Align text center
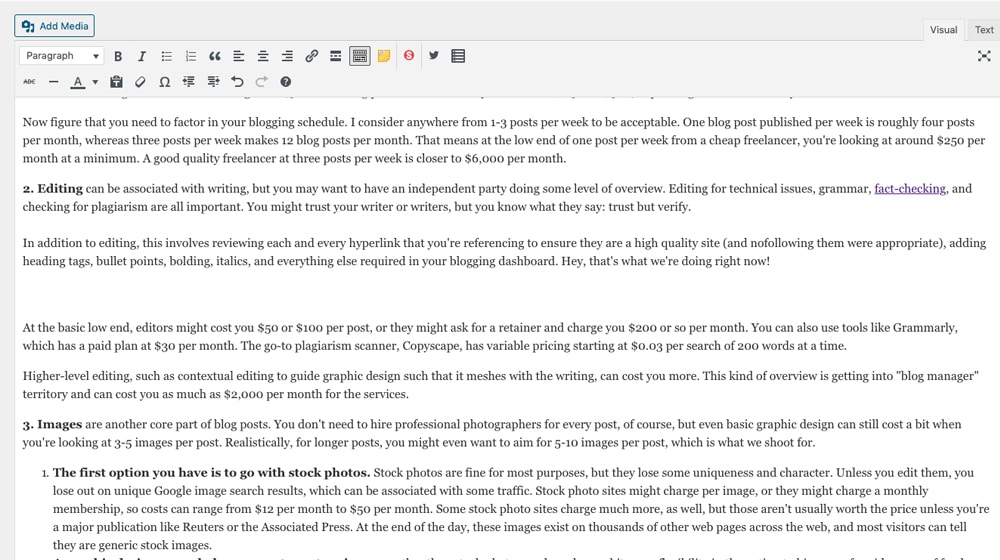Viewport: 1000px width, 560px height. pos(263,56)
